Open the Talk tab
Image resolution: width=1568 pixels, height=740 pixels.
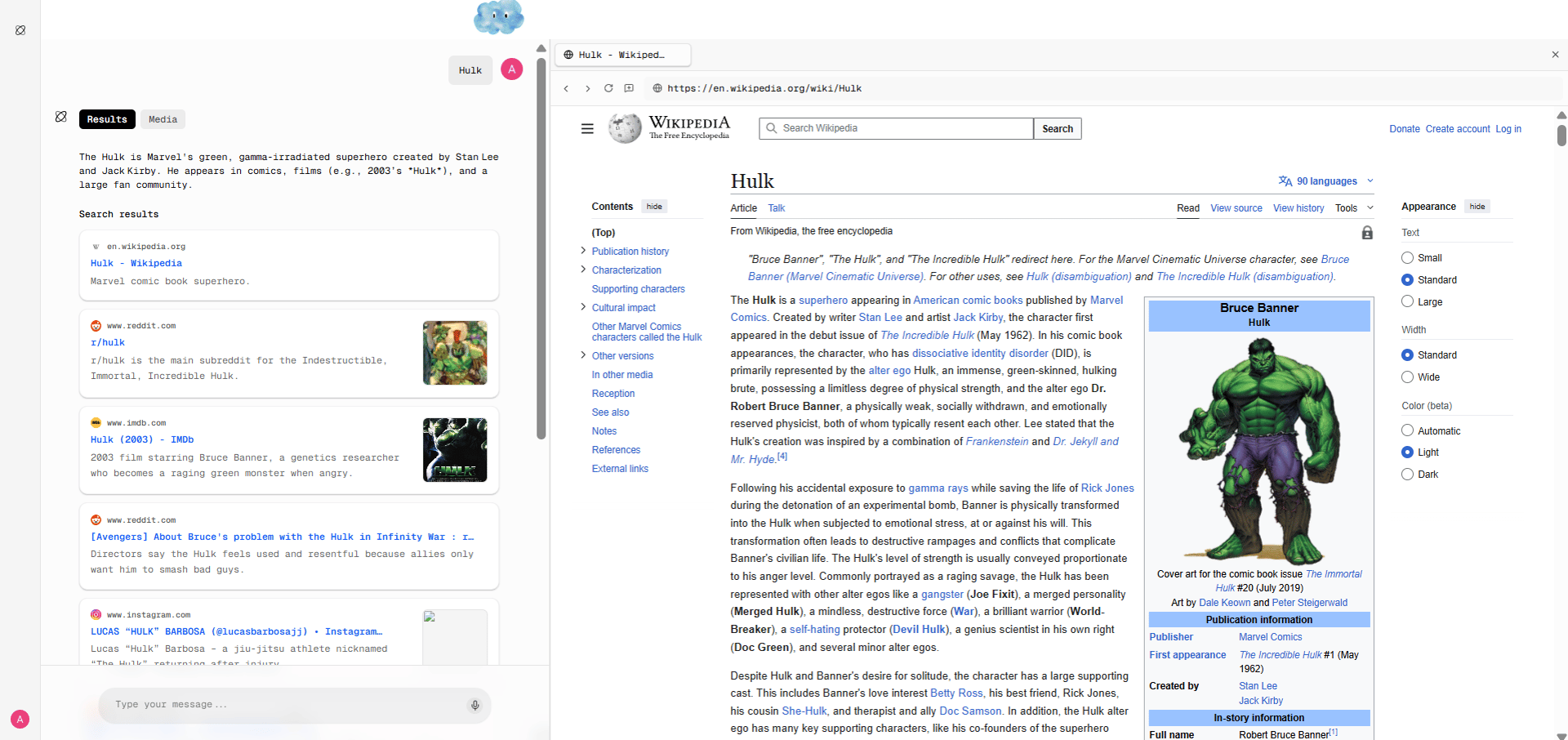coord(777,208)
